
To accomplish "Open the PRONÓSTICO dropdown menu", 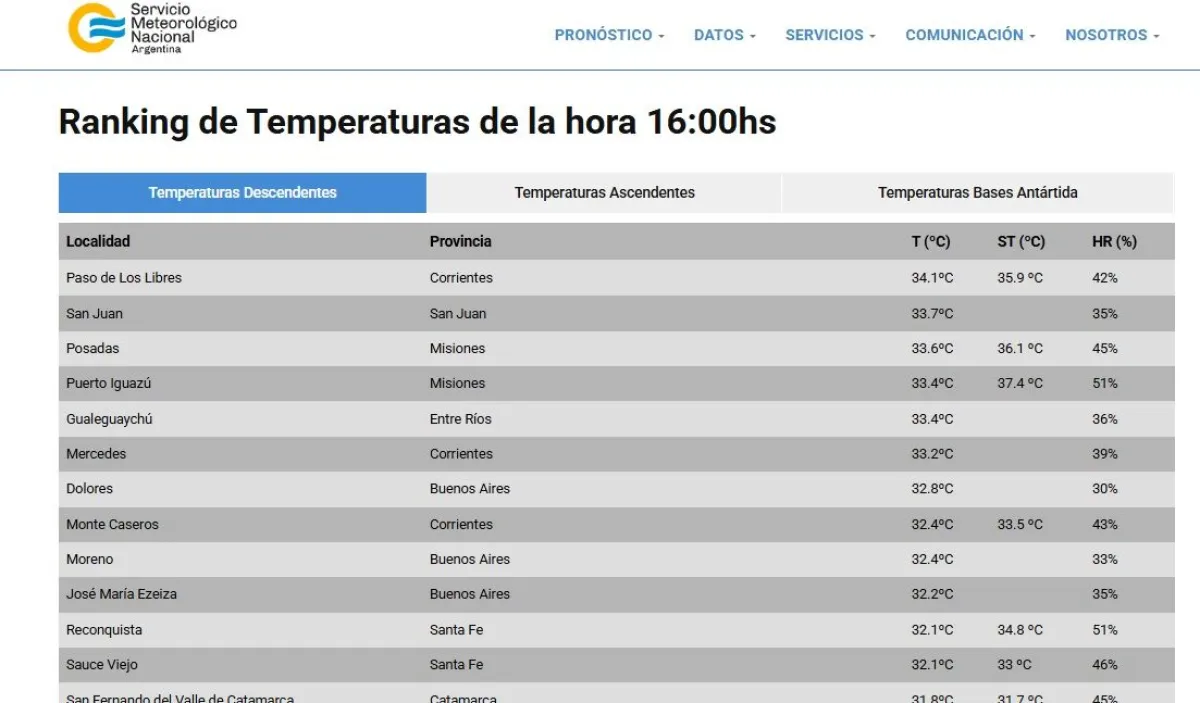I will [609, 35].
